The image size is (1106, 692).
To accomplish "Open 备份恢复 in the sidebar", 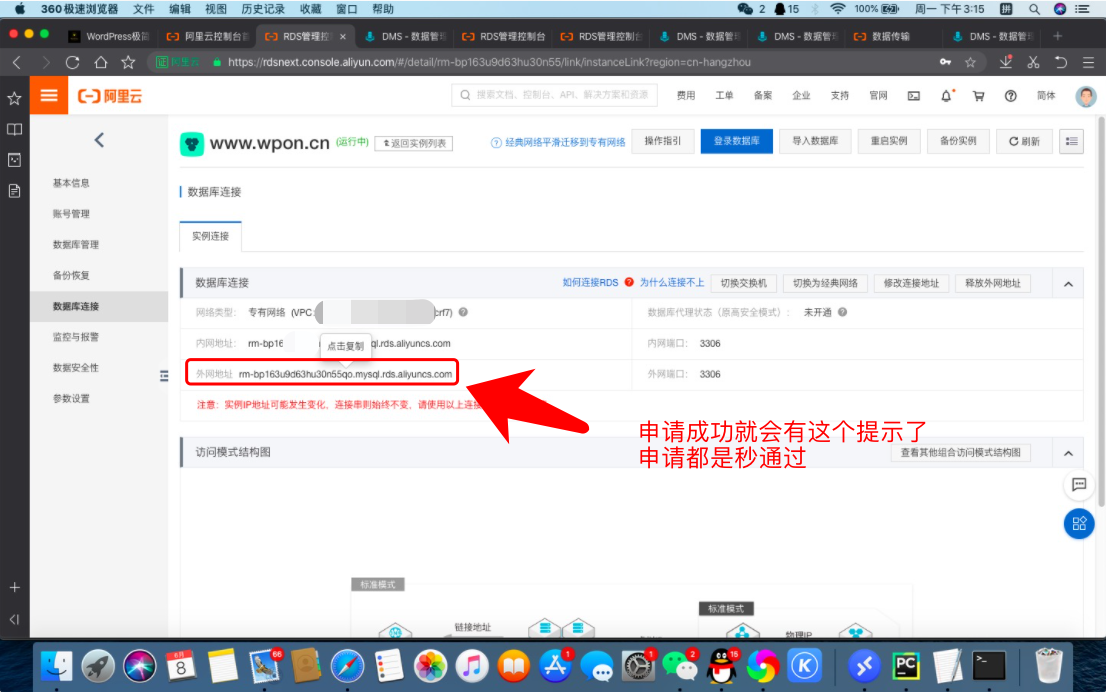I will (x=71, y=275).
